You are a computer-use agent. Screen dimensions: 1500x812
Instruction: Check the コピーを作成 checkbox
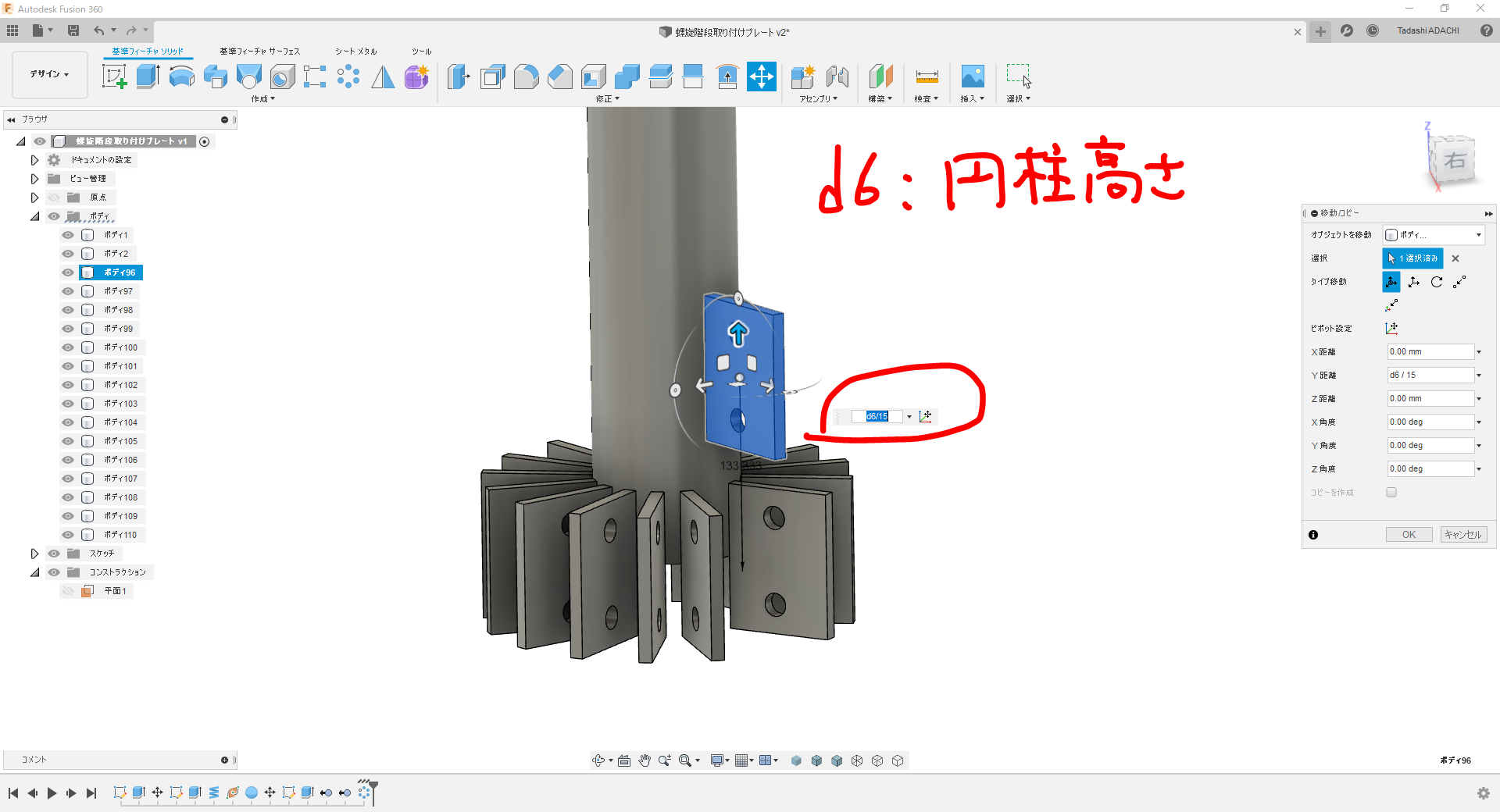click(x=1391, y=493)
